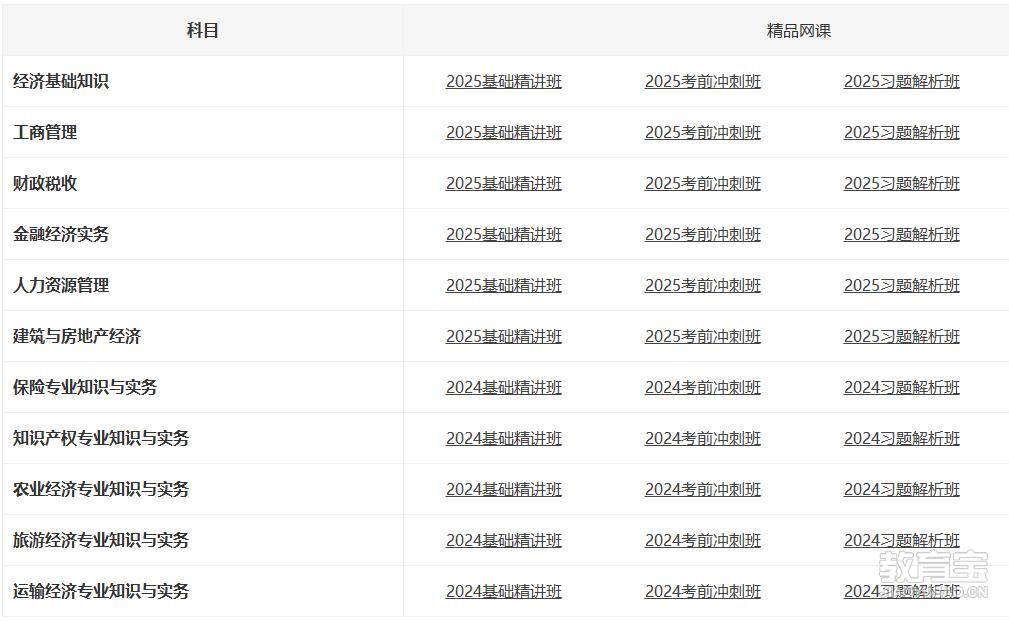Open 农业经济专业知识与实务 2024习题解析班 link
Screen dimensions: 1009x621
[901, 490]
